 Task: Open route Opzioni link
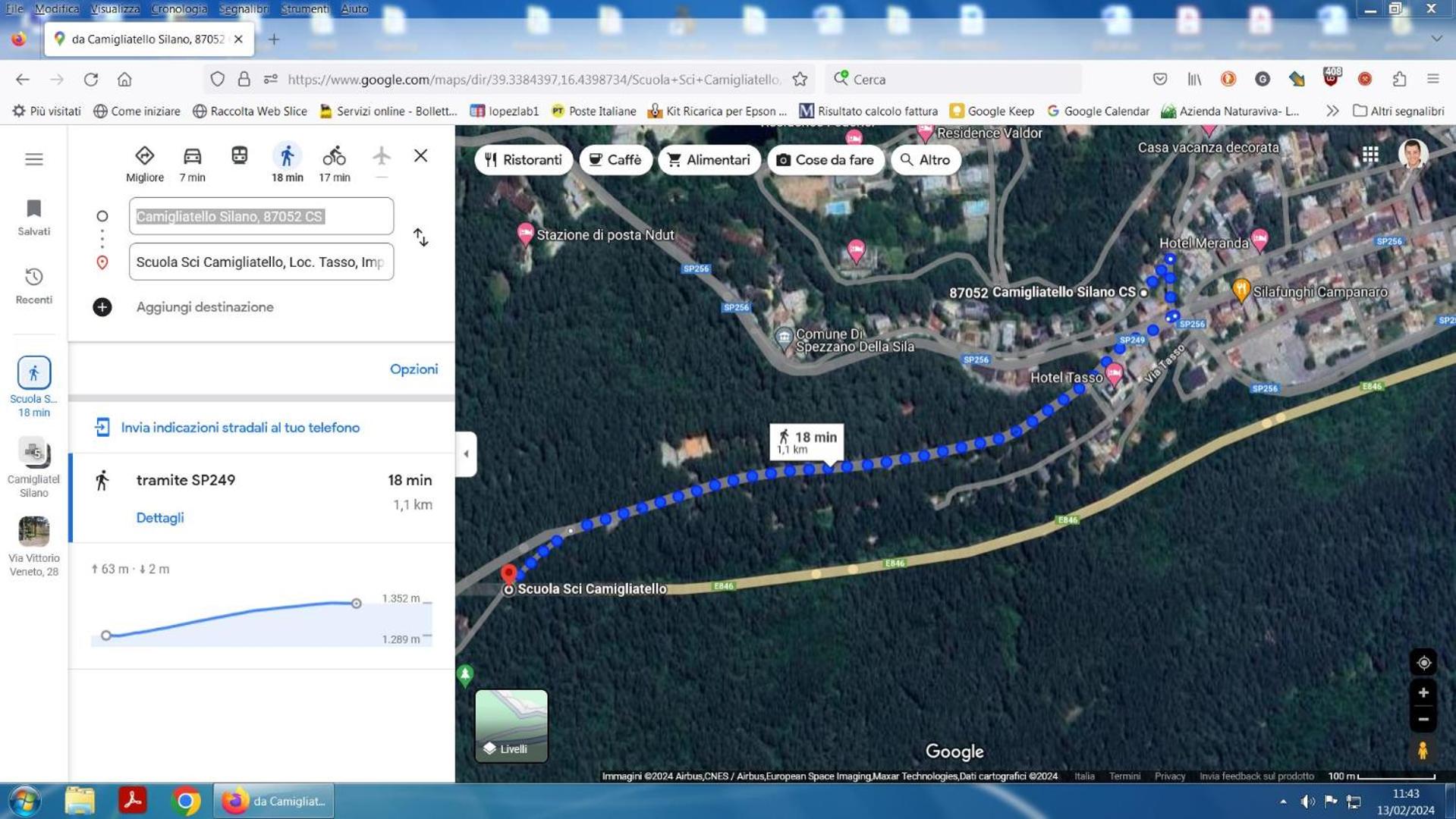[x=414, y=369]
